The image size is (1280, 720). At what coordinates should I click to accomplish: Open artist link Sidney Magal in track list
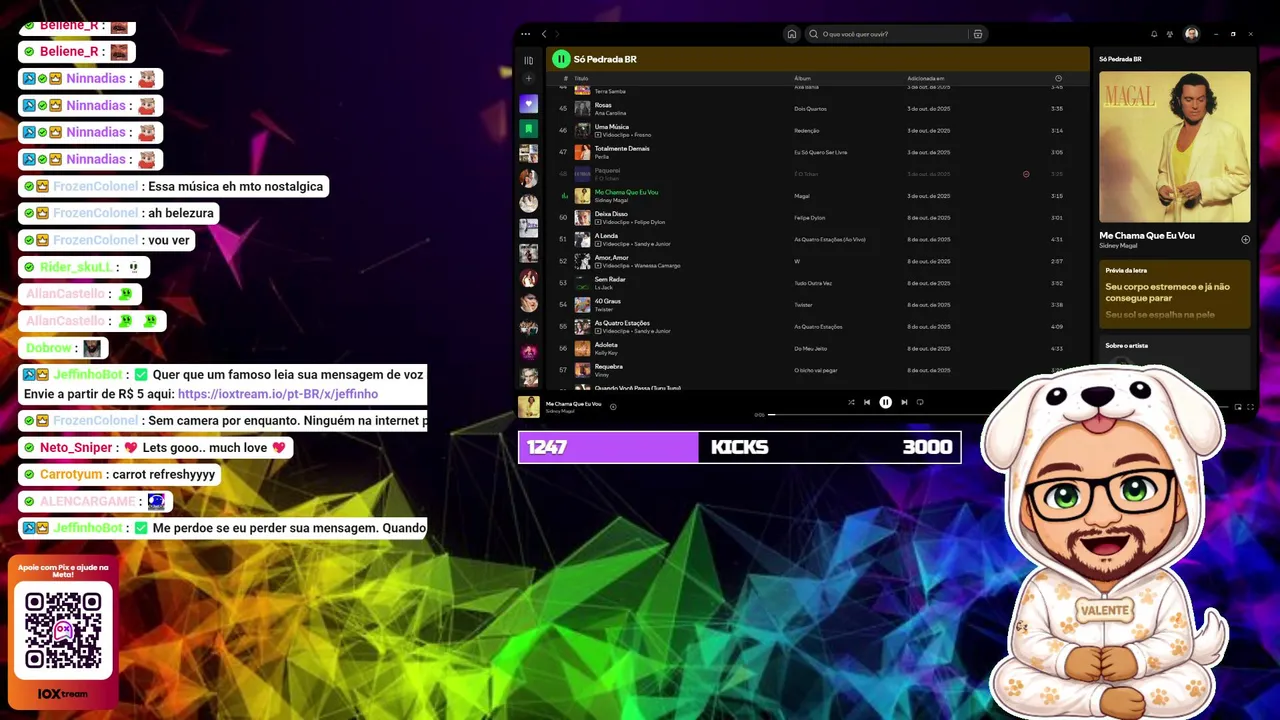click(x=611, y=200)
